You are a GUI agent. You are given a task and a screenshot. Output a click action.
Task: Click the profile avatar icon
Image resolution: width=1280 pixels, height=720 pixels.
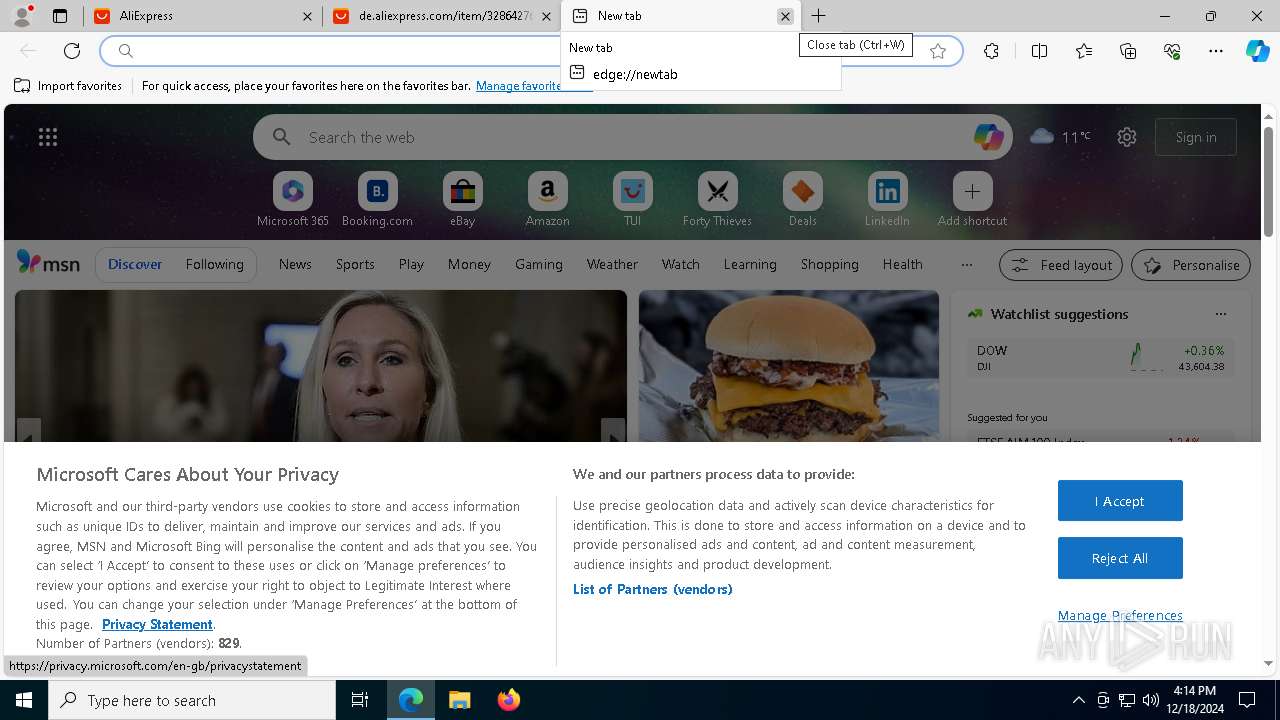(x=22, y=15)
